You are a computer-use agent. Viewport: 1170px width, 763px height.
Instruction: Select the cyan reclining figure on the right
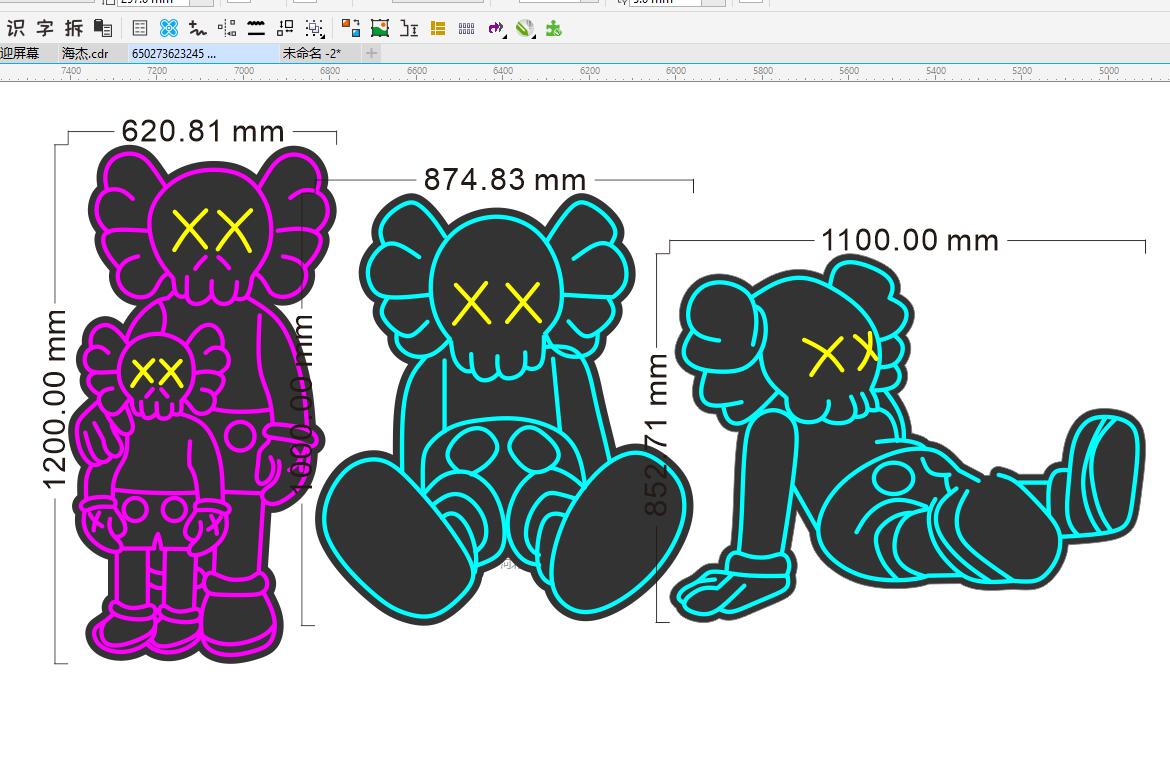click(x=908, y=439)
